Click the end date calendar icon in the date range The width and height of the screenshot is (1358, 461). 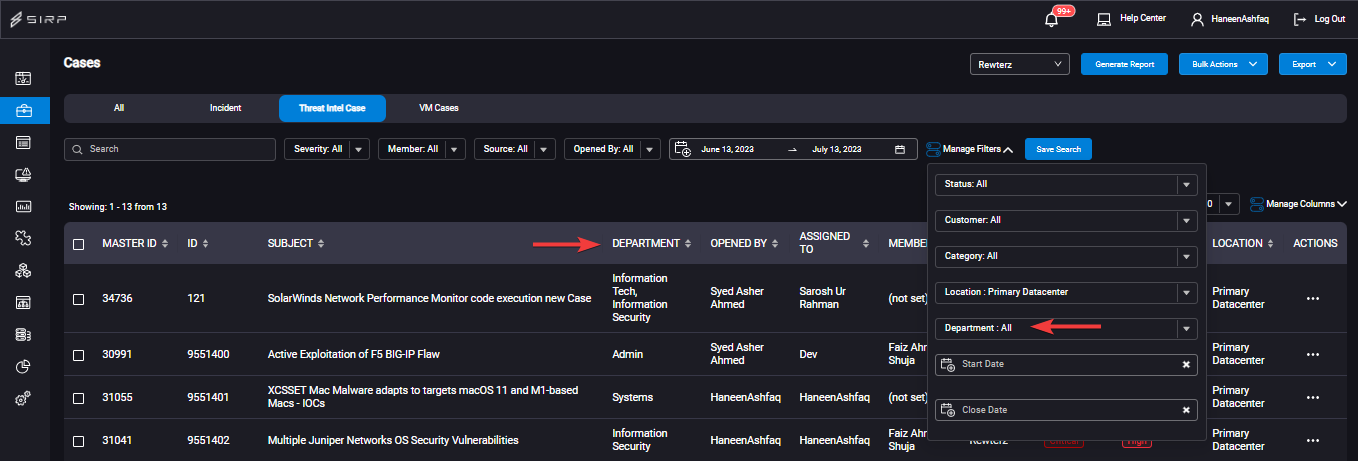(900, 149)
